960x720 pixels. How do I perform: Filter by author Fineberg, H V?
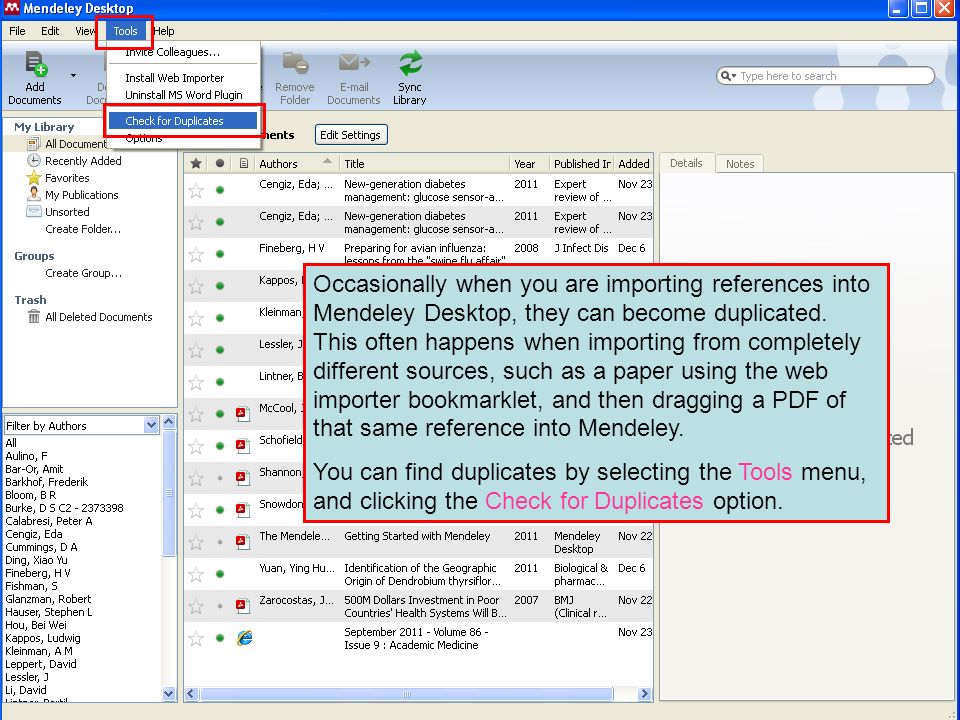pyautogui.click(x=38, y=573)
